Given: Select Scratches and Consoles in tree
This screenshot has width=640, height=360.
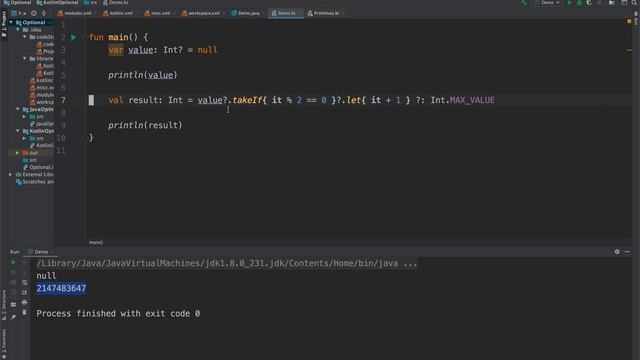Looking at the screenshot, I should coord(35,182).
